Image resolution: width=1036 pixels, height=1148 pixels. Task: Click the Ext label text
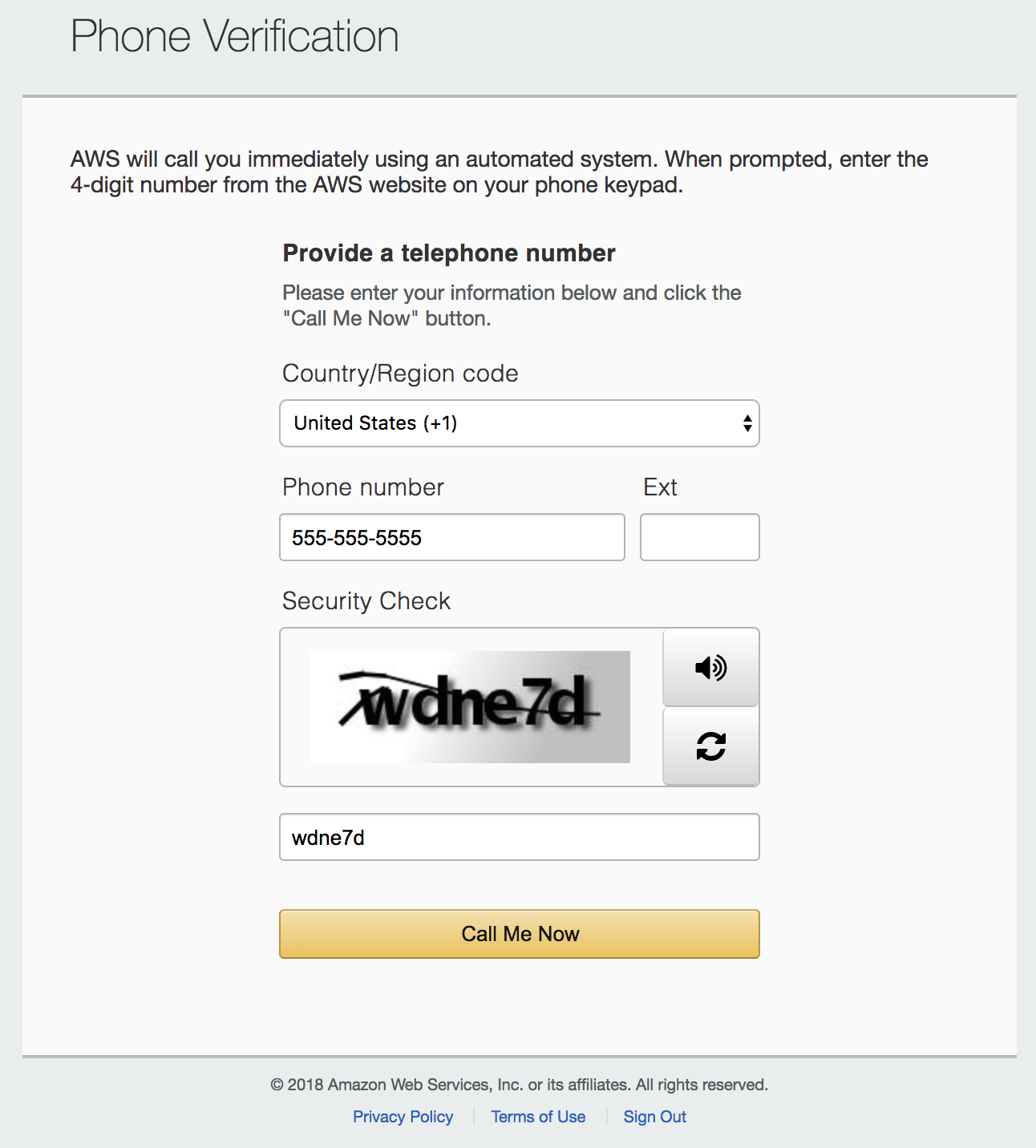[660, 487]
